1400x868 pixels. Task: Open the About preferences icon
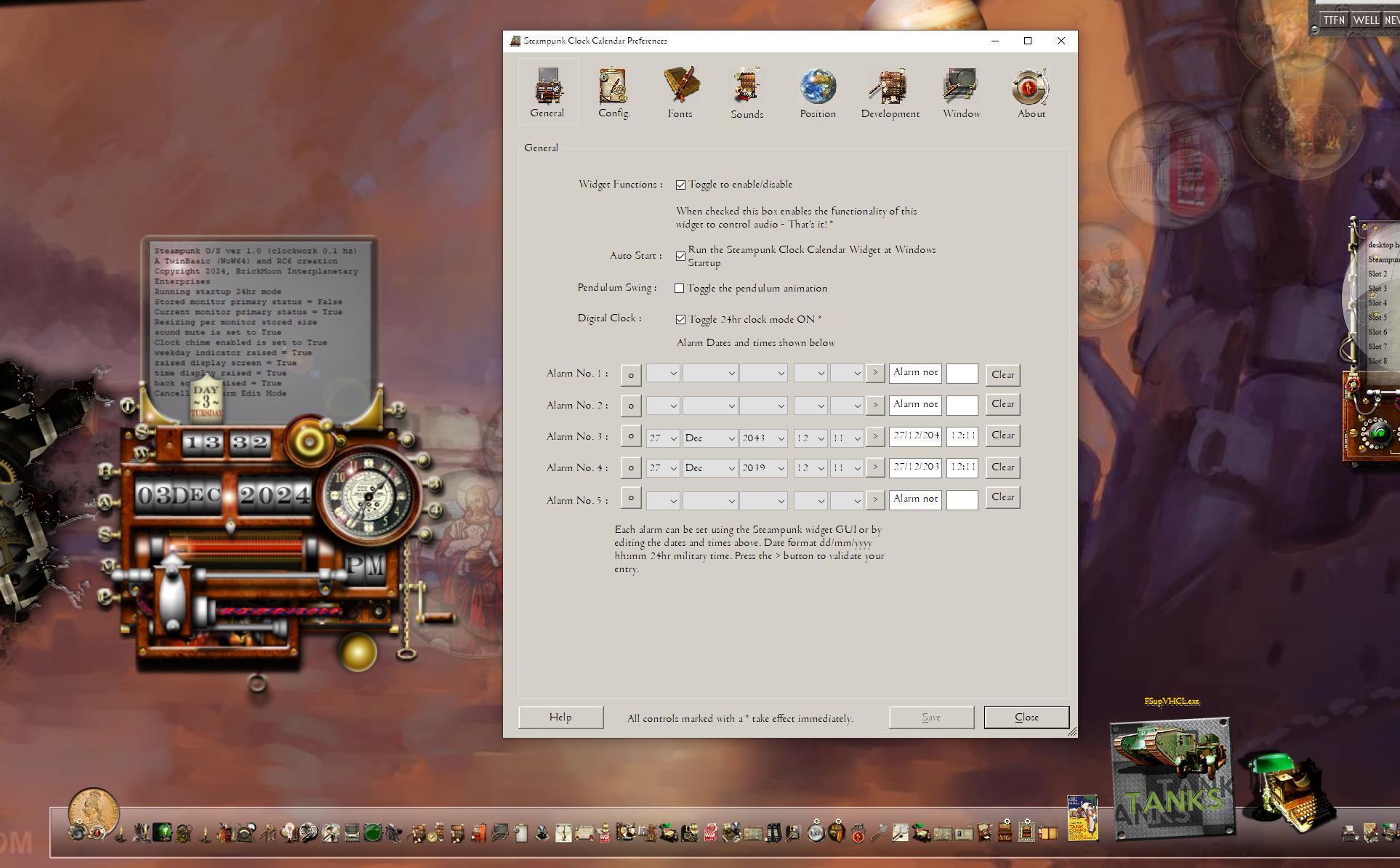1031,92
